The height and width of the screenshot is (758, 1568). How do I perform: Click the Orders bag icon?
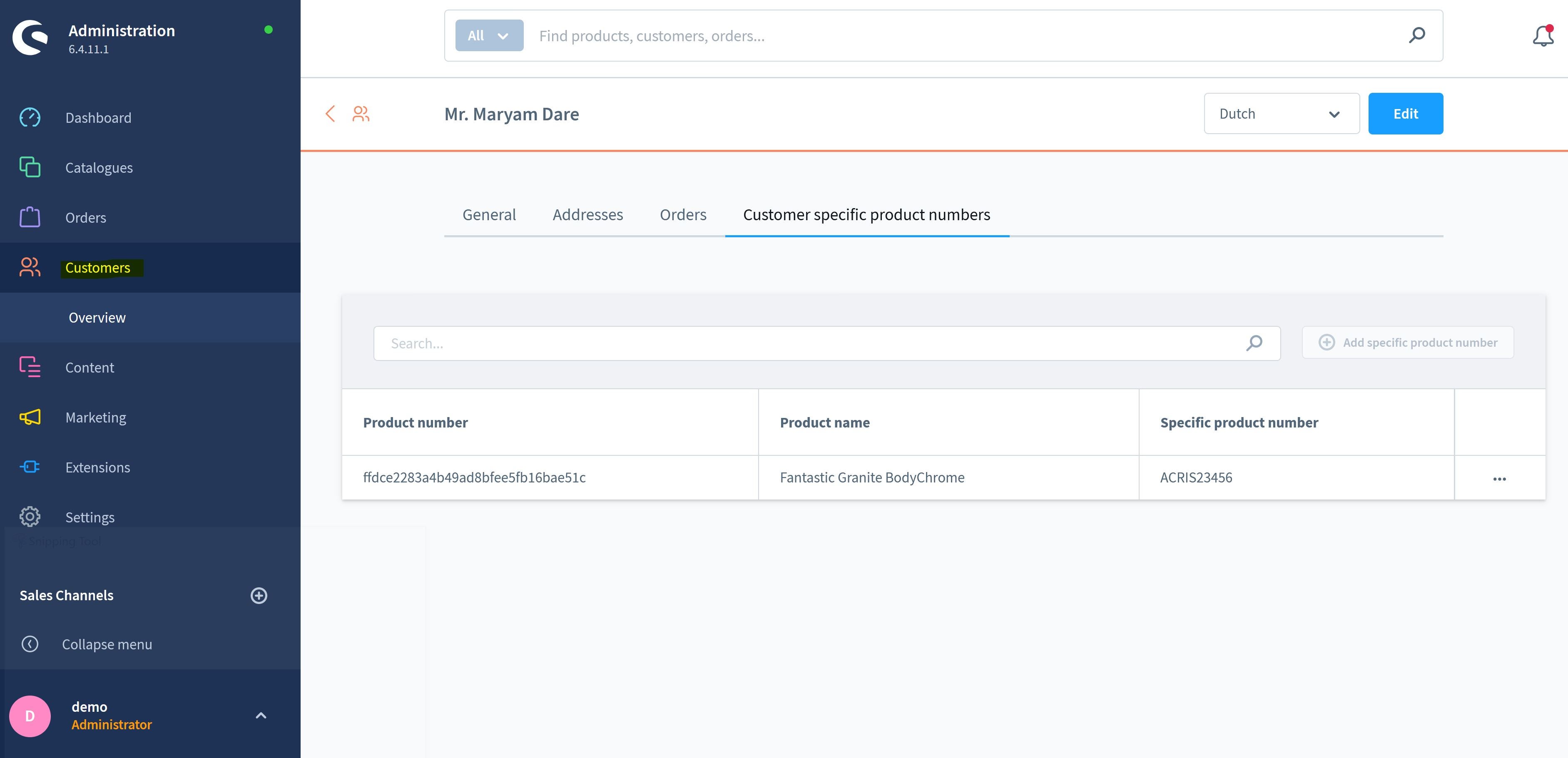(30, 217)
